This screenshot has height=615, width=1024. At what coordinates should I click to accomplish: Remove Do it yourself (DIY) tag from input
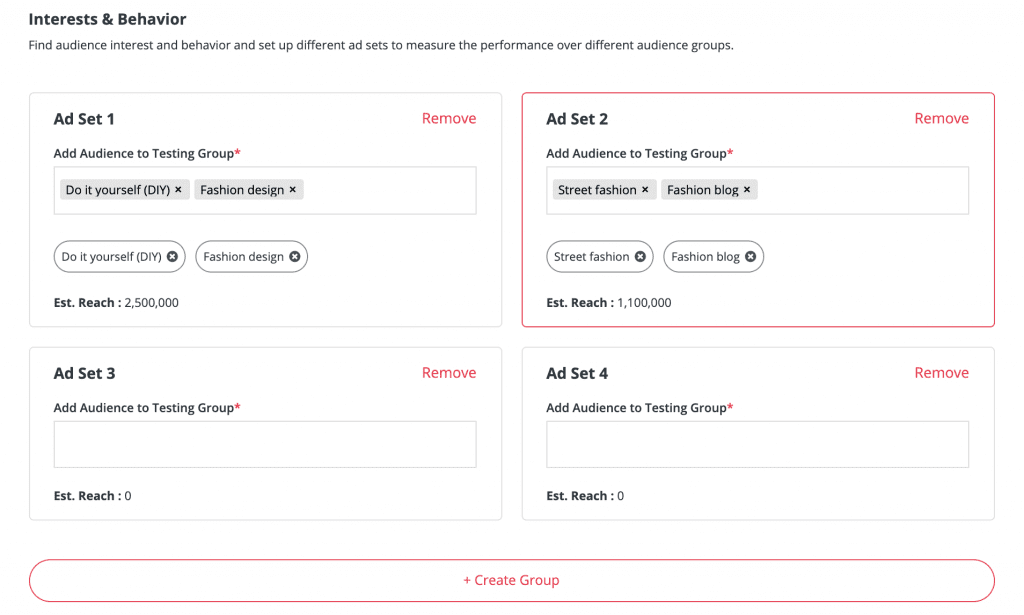178,190
